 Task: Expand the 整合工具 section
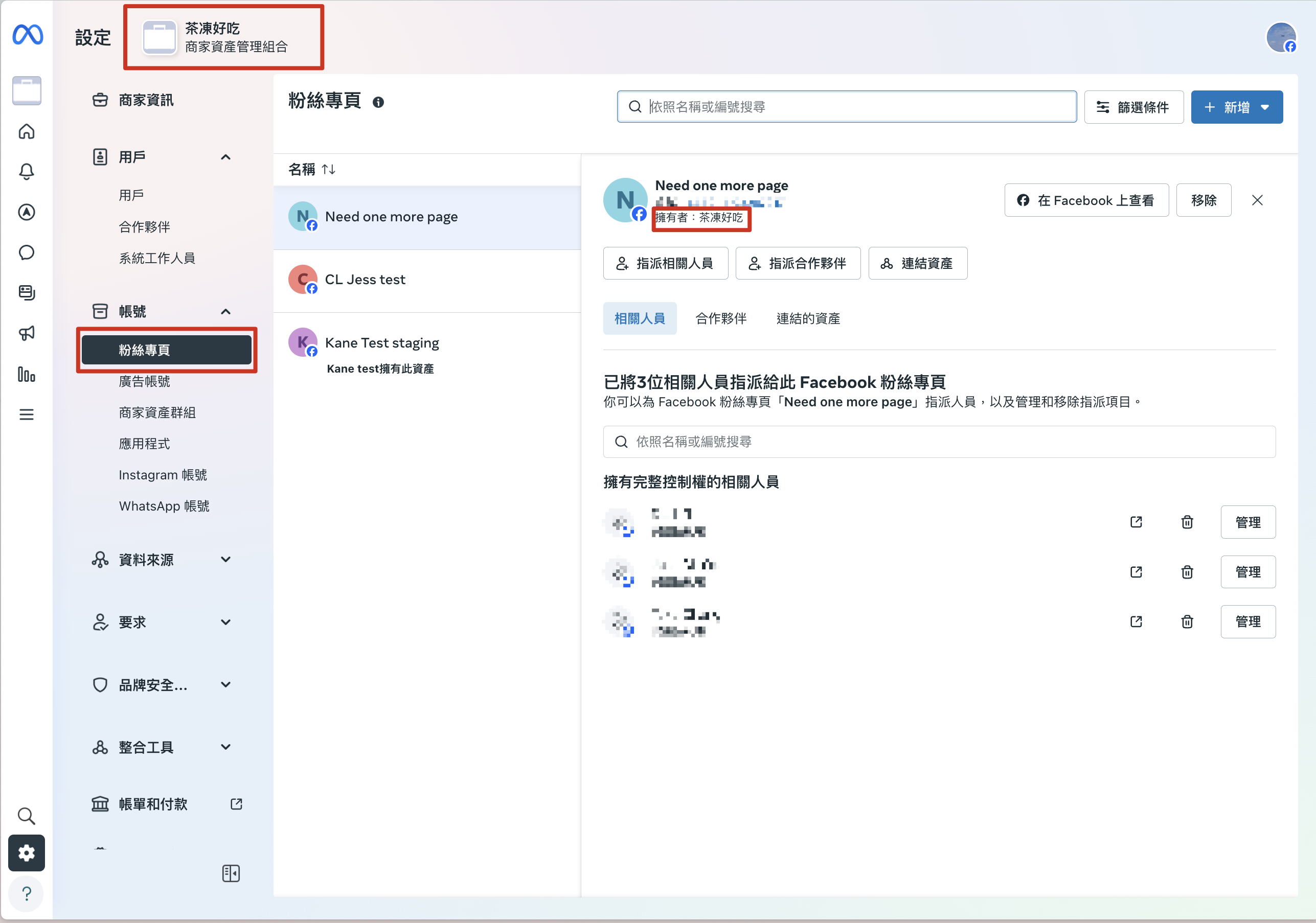(x=226, y=747)
